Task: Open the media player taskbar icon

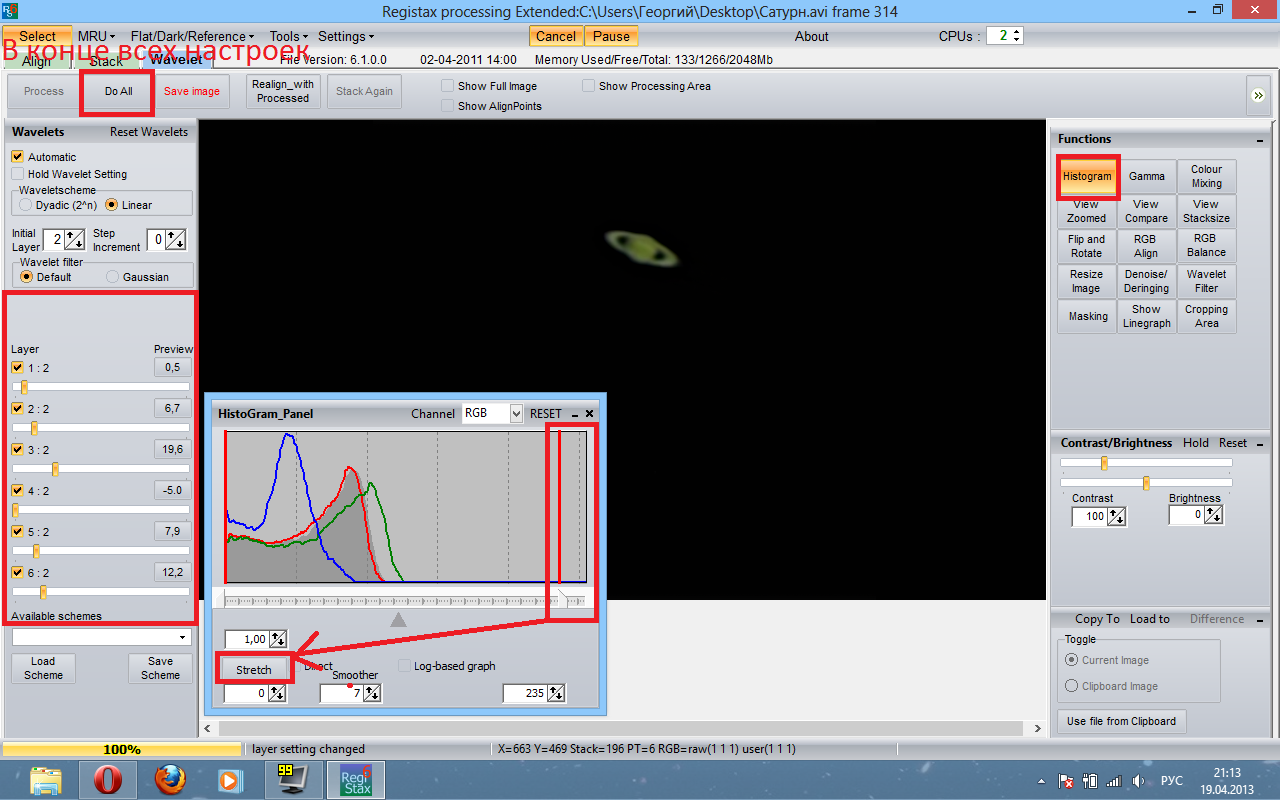Action: pos(229,780)
